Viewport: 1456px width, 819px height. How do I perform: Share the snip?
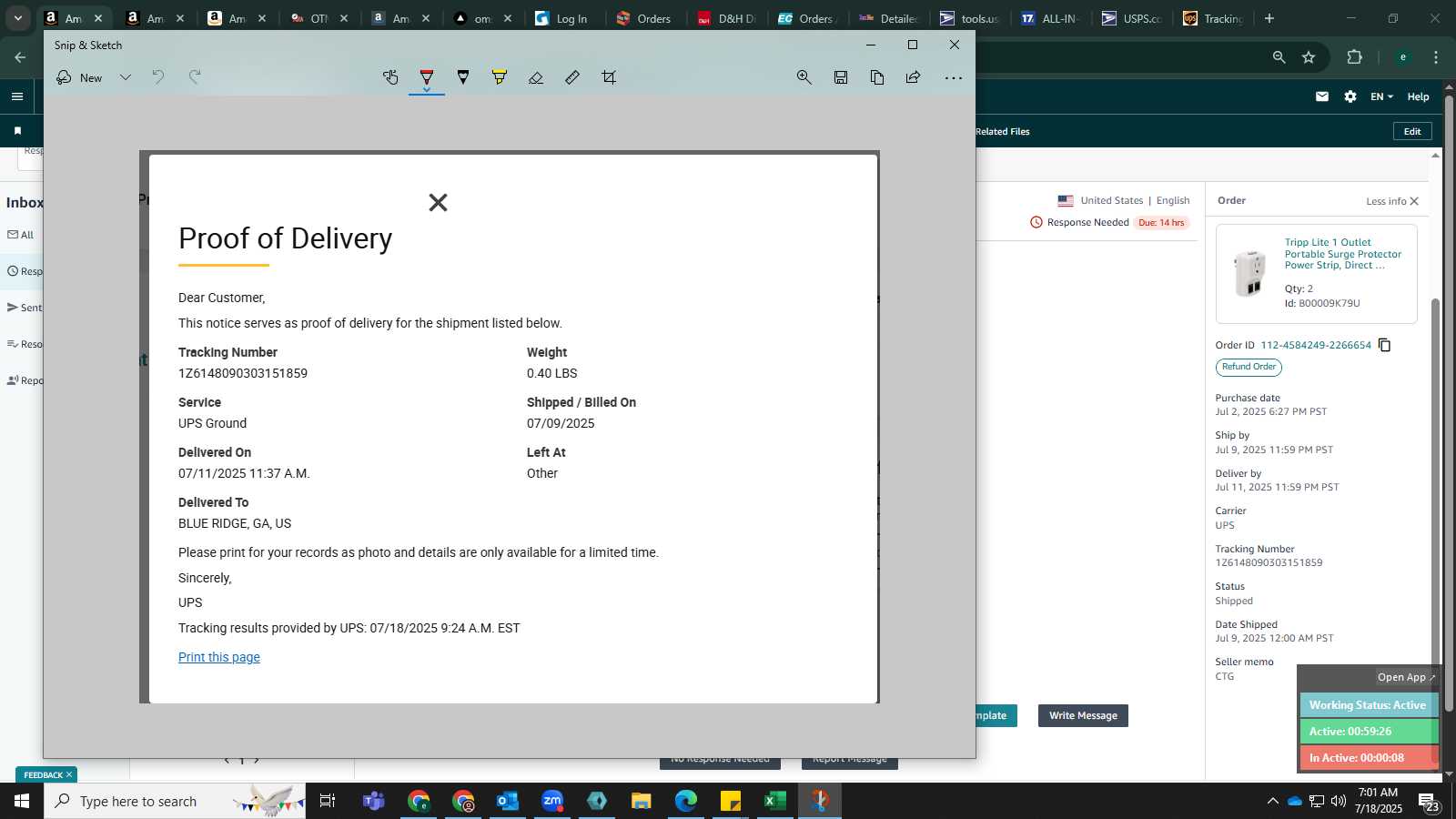click(x=914, y=77)
